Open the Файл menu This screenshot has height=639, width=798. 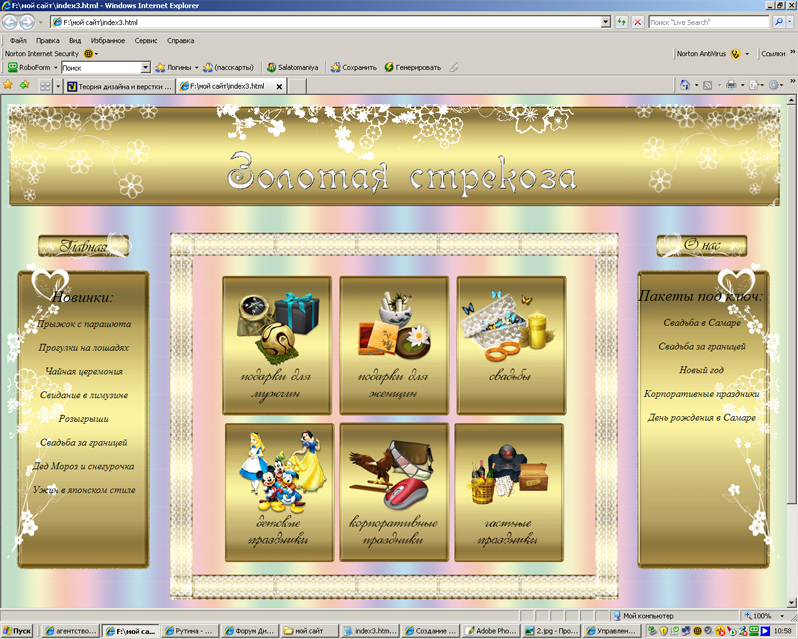pos(18,40)
